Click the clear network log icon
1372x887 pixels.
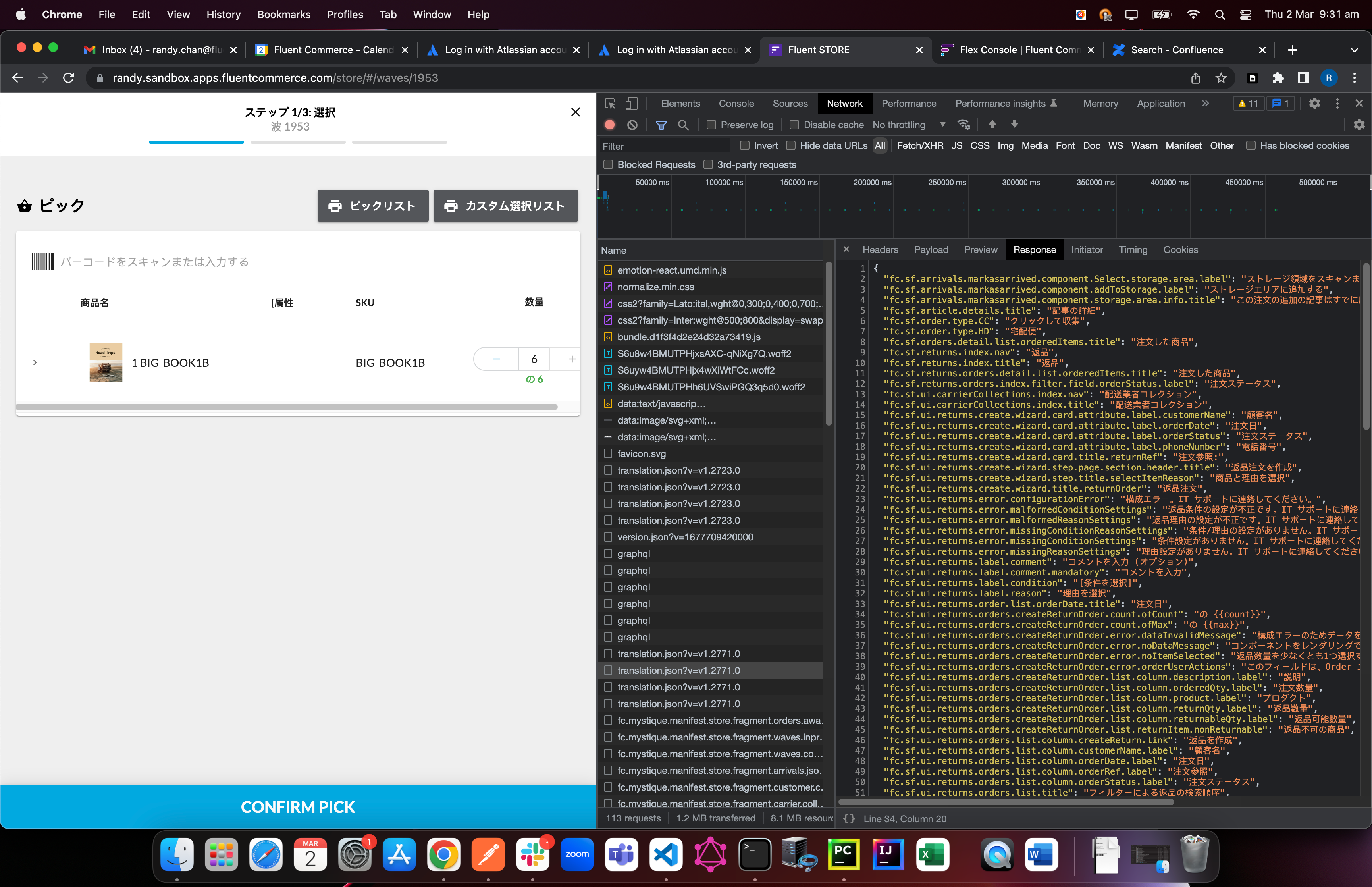(634, 124)
